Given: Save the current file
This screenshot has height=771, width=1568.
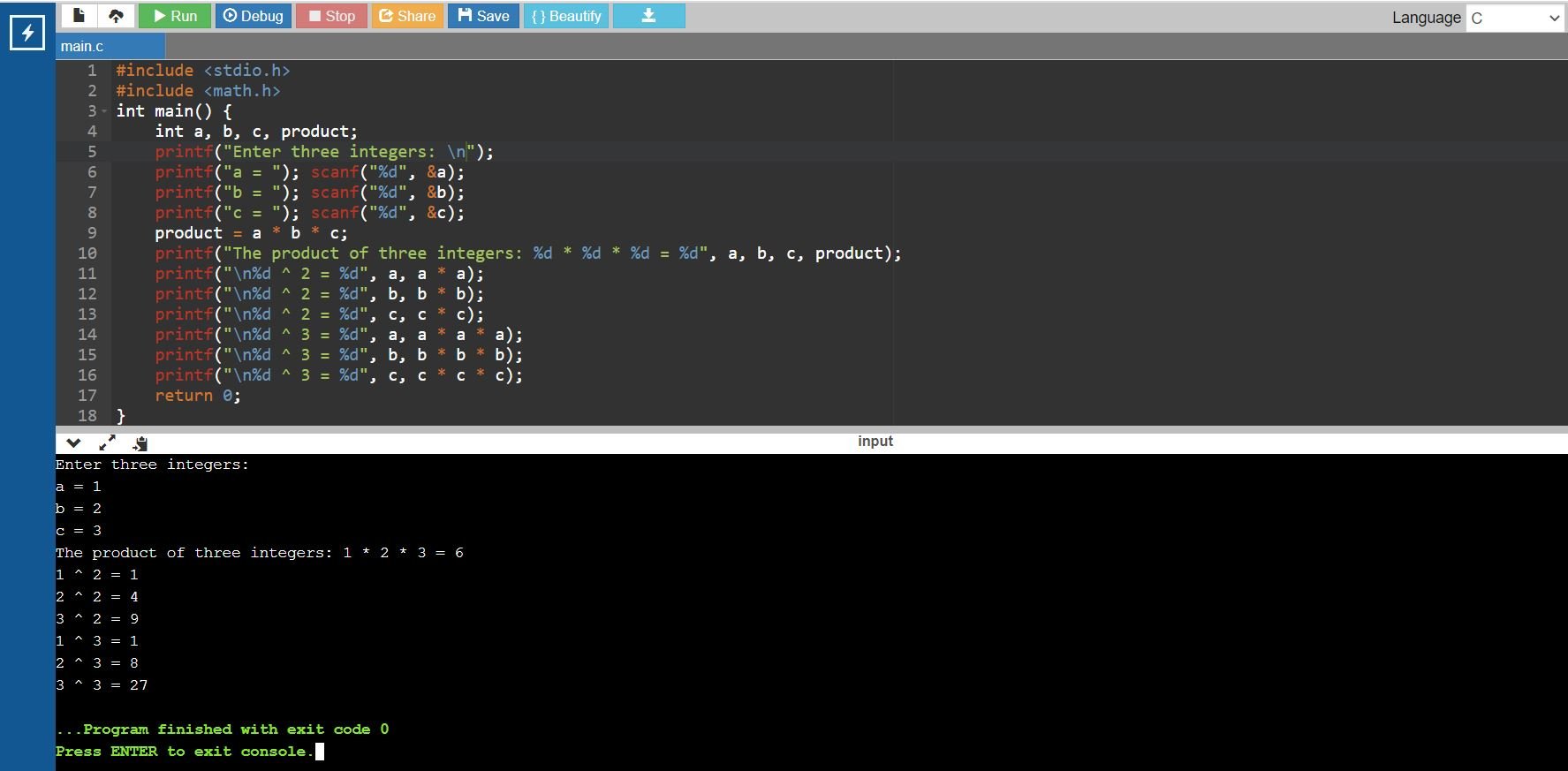Looking at the screenshot, I should point(483,16).
